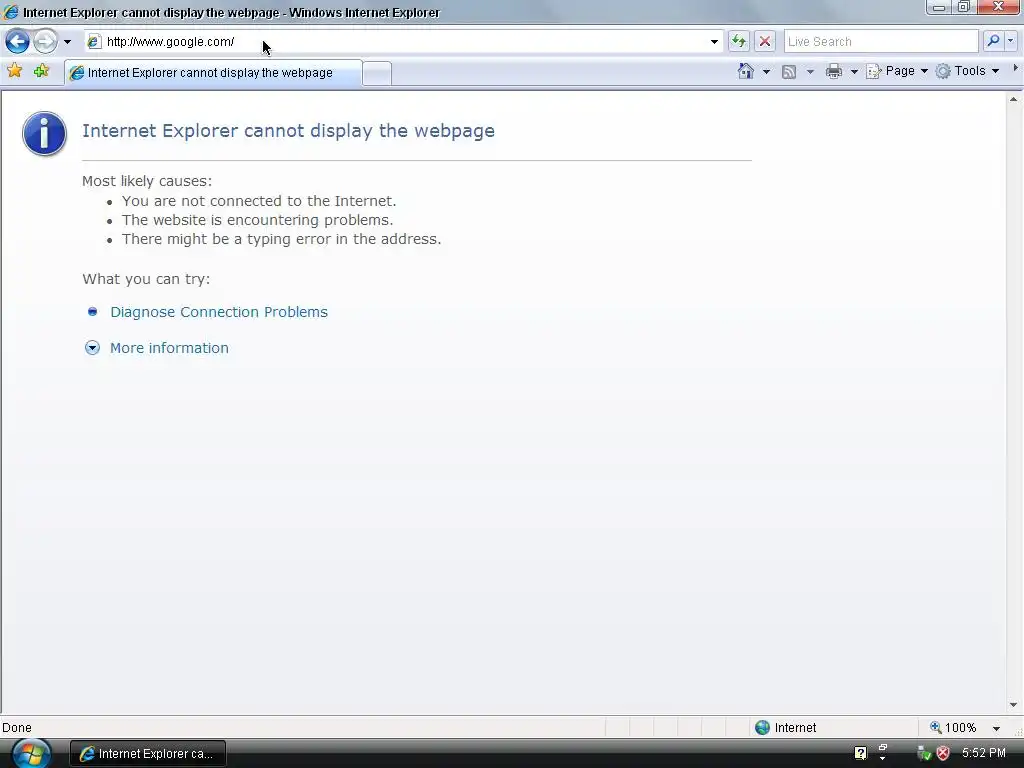Click 'The website is encountering problems.' text
The width and height of the screenshot is (1024, 768).
tap(257, 220)
